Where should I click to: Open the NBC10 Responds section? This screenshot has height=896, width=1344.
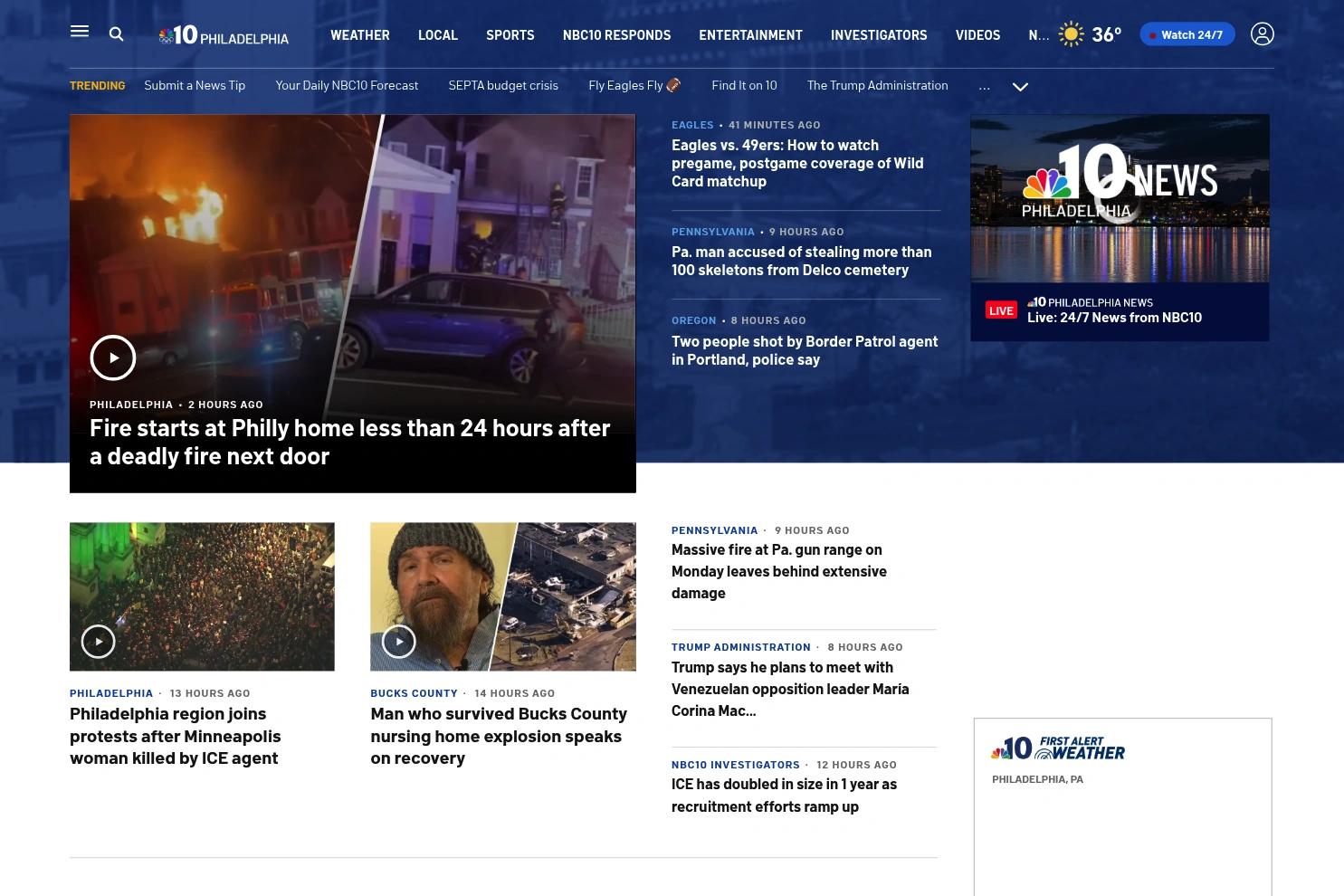(616, 34)
